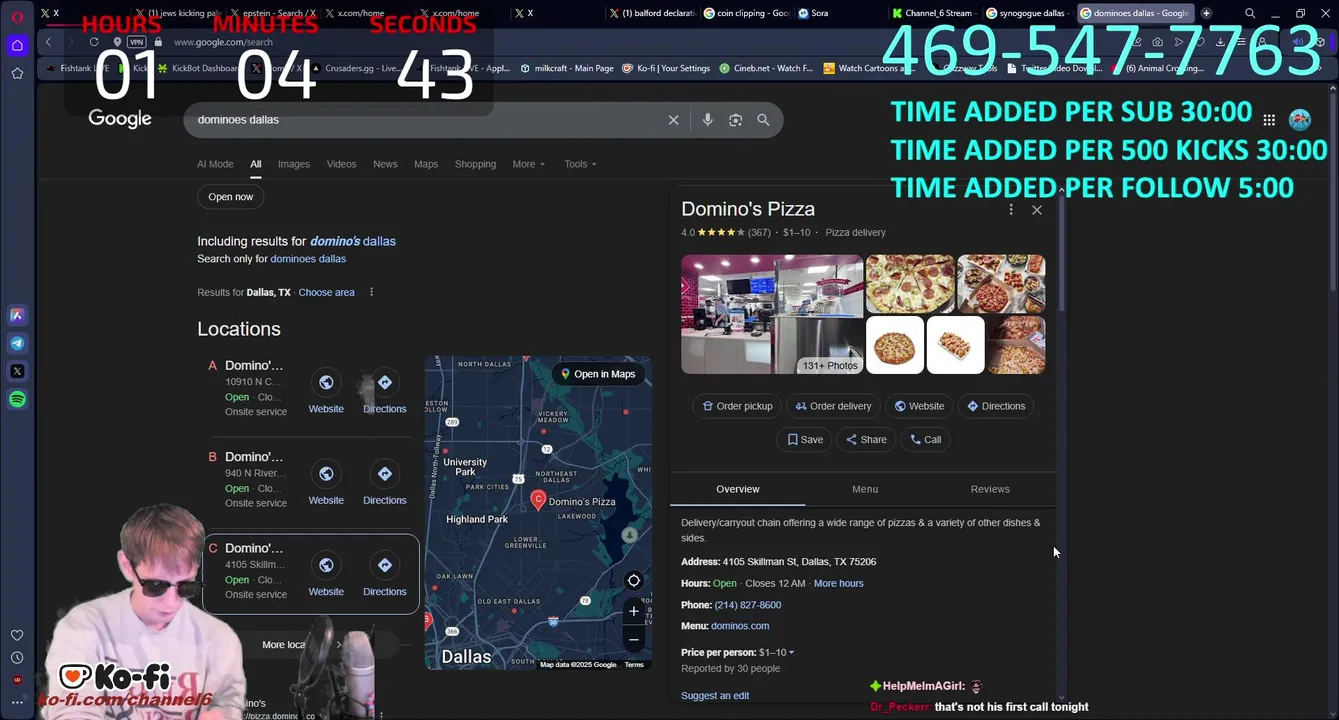This screenshot has width=1339, height=720.
Task: Switch to the Videos search tab
Action: tap(341, 164)
